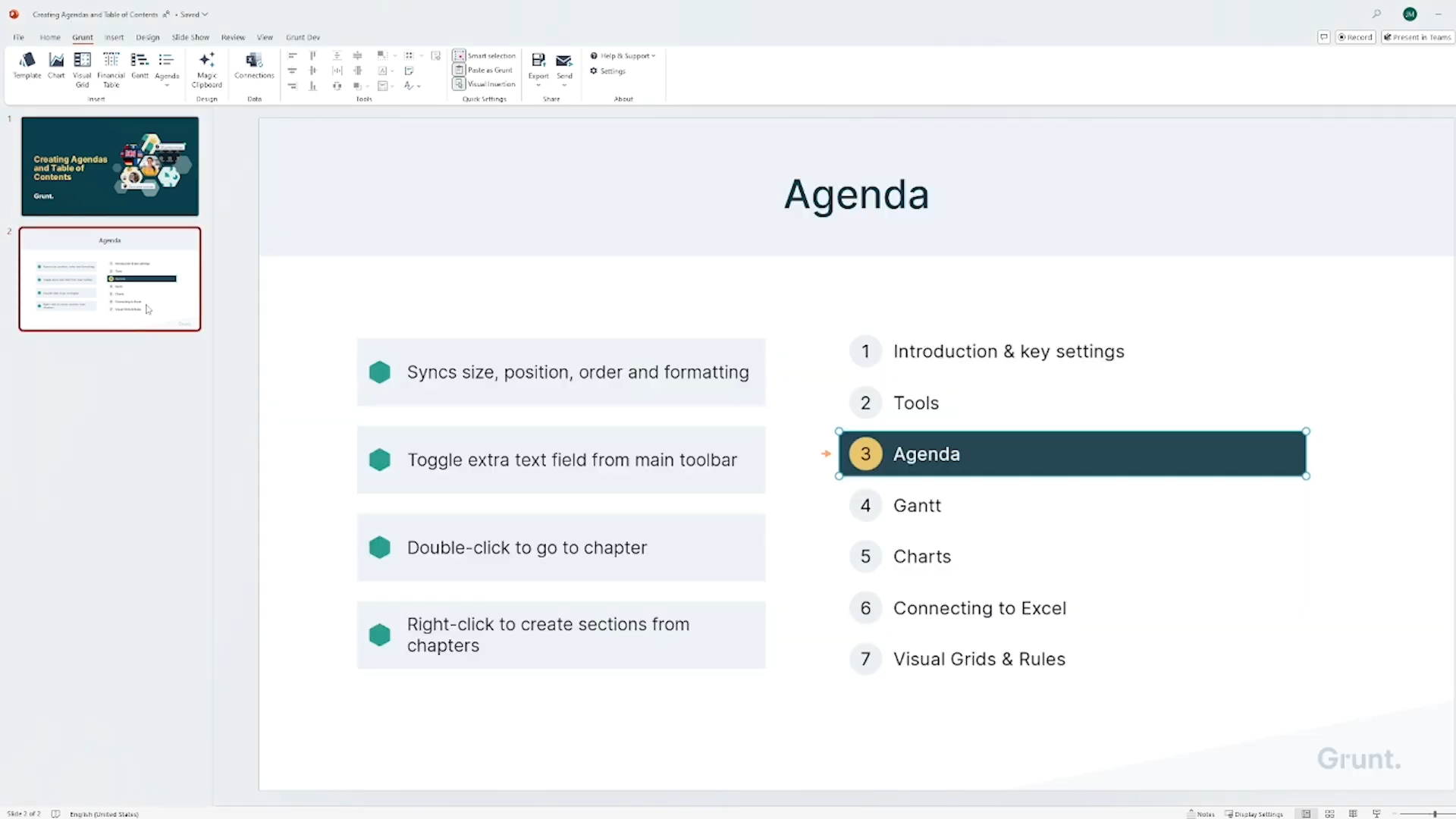Click the Agenda insert icon
1456x819 pixels.
pyautogui.click(x=167, y=61)
